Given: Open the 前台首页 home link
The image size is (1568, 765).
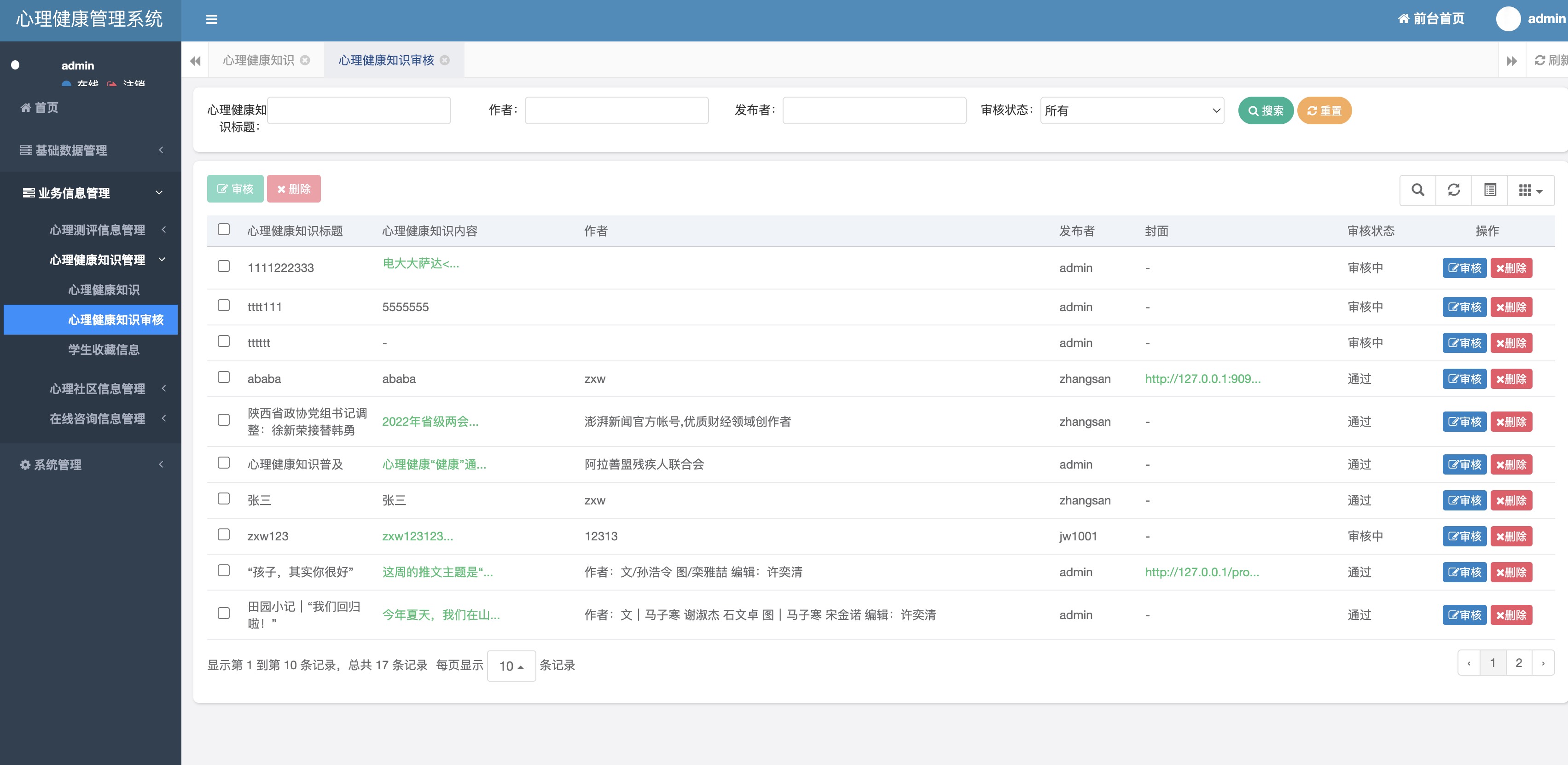Looking at the screenshot, I should (1431, 19).
